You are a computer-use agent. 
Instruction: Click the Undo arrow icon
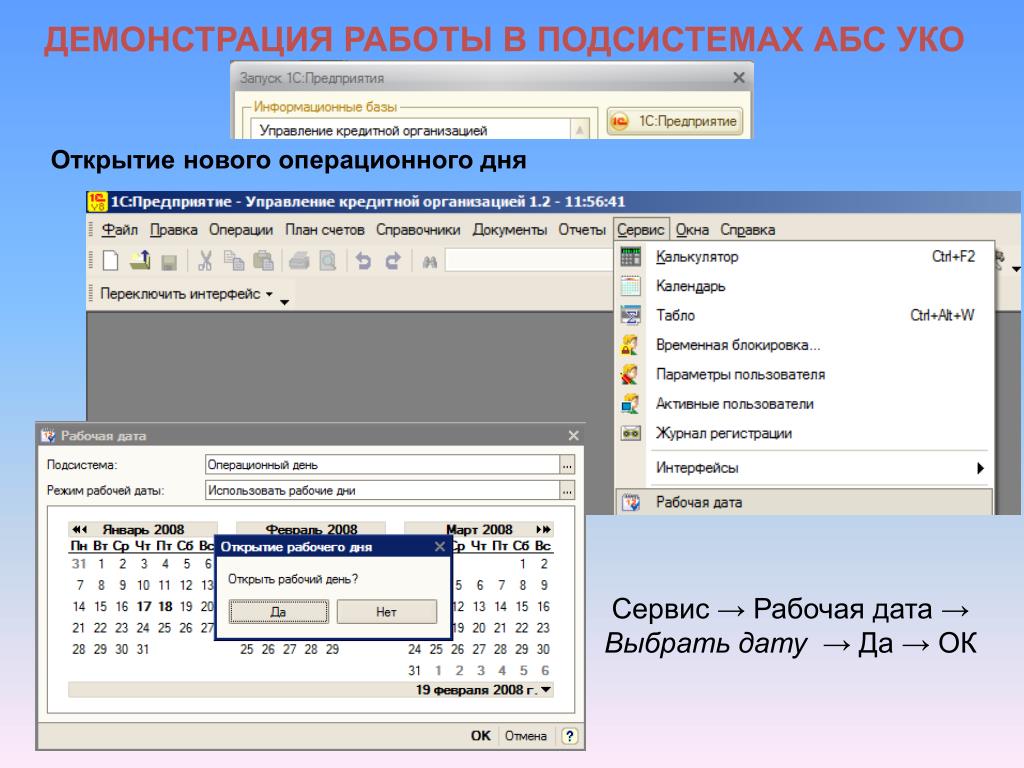click(364, 261)
